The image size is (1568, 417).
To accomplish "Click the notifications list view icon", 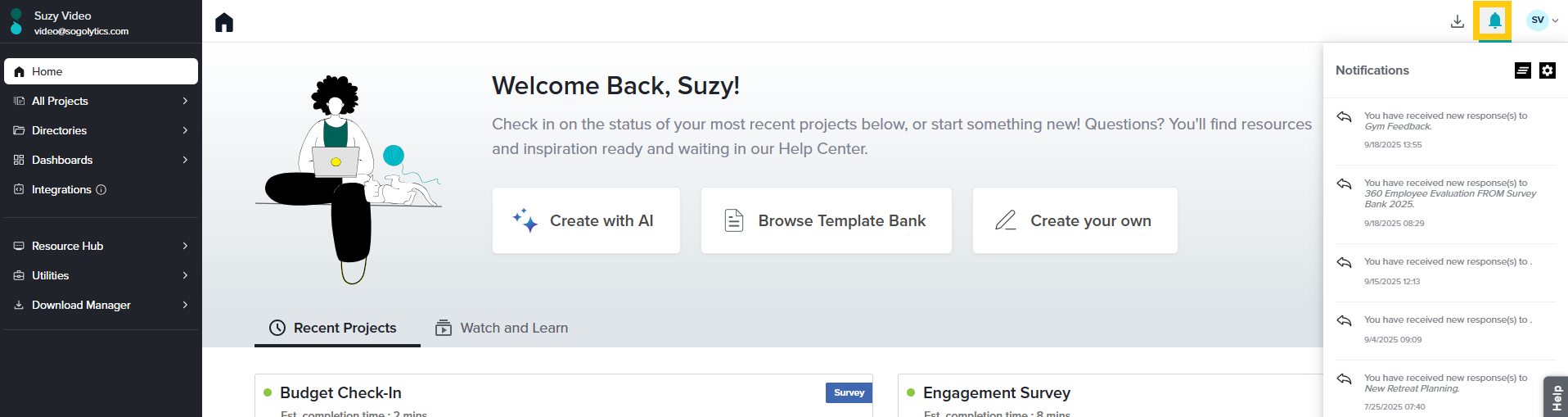I will pyautogui.click(x=1522, y=70).
